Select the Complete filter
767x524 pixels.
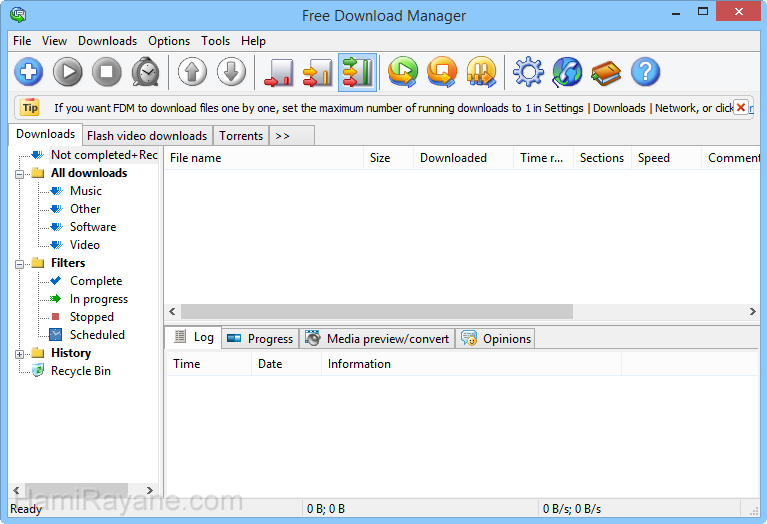pos(96,281)
